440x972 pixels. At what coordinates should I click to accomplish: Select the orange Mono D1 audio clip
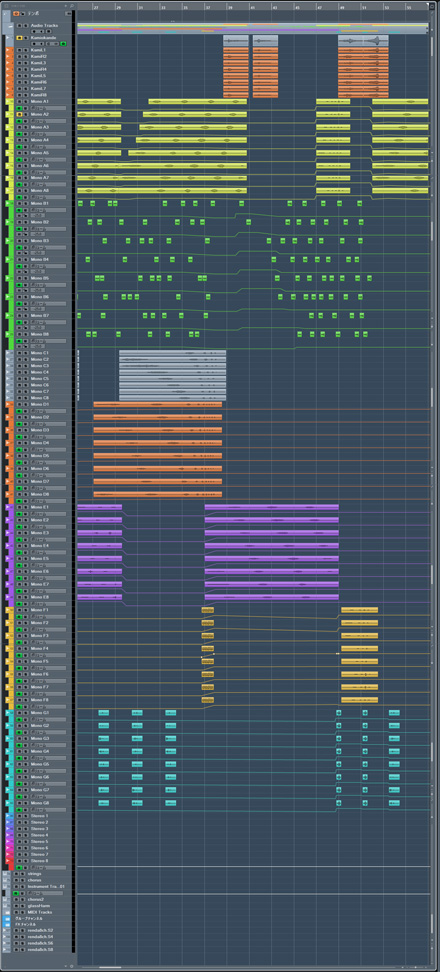pos(157,404)
